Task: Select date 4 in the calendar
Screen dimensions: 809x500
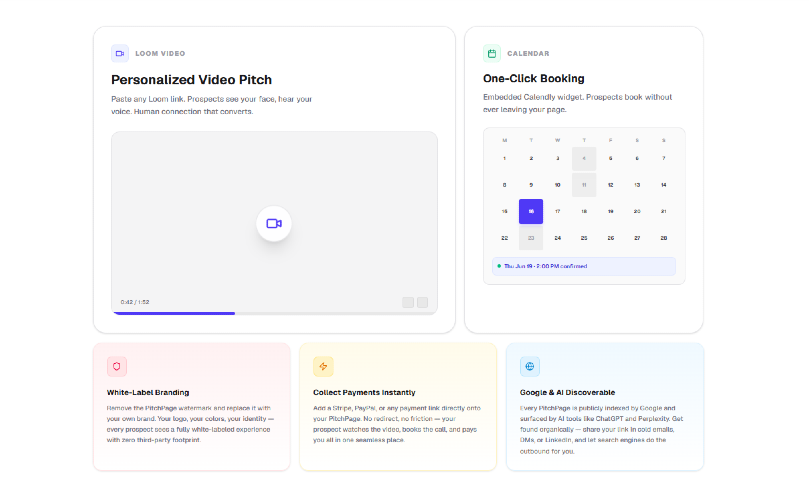Action: [584, 158]
